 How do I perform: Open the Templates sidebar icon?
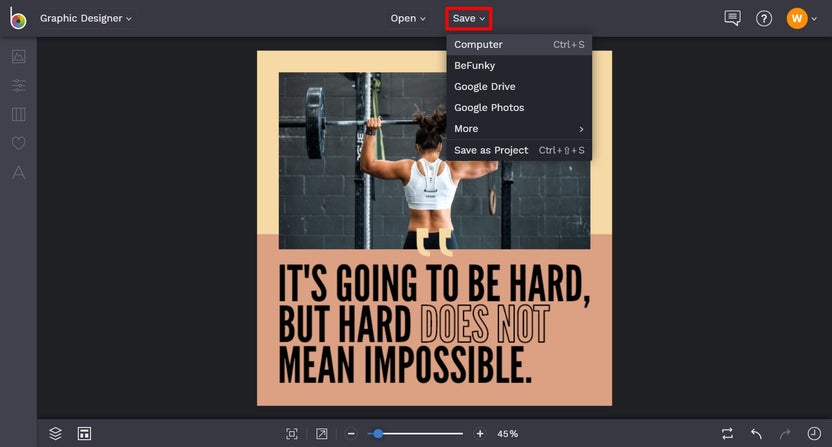coord(19,114)
